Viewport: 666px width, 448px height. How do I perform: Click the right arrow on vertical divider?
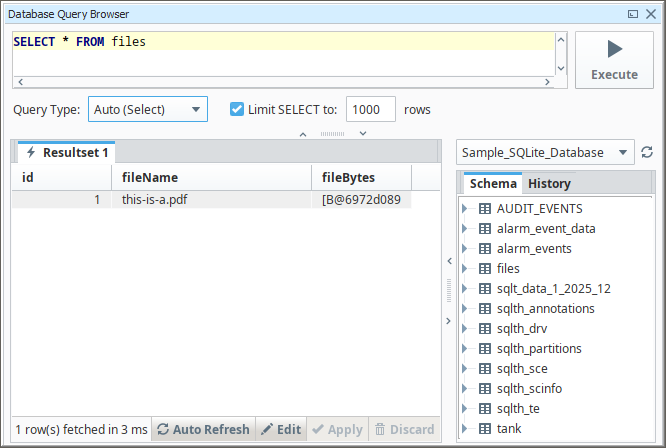[x=449, y=321]
